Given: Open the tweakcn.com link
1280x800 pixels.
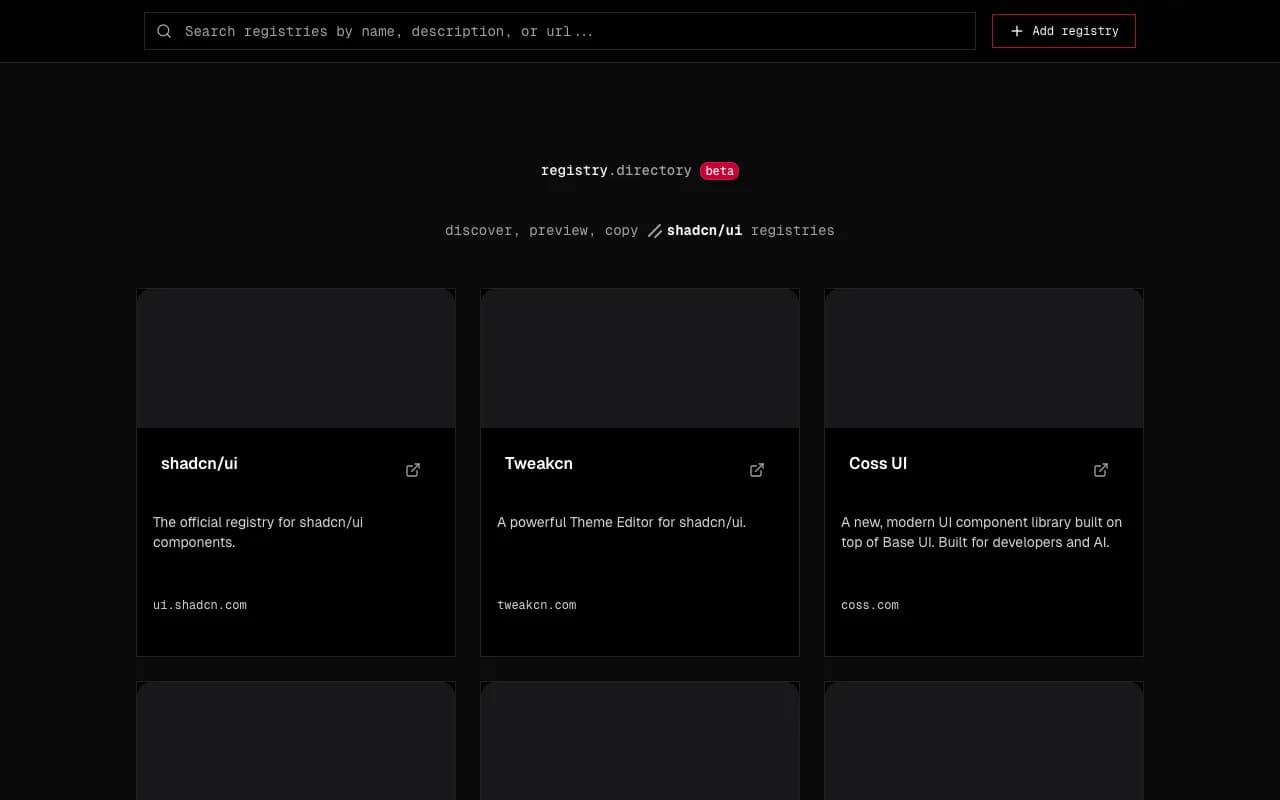Looking at the screenshot, I should (537, 604).
